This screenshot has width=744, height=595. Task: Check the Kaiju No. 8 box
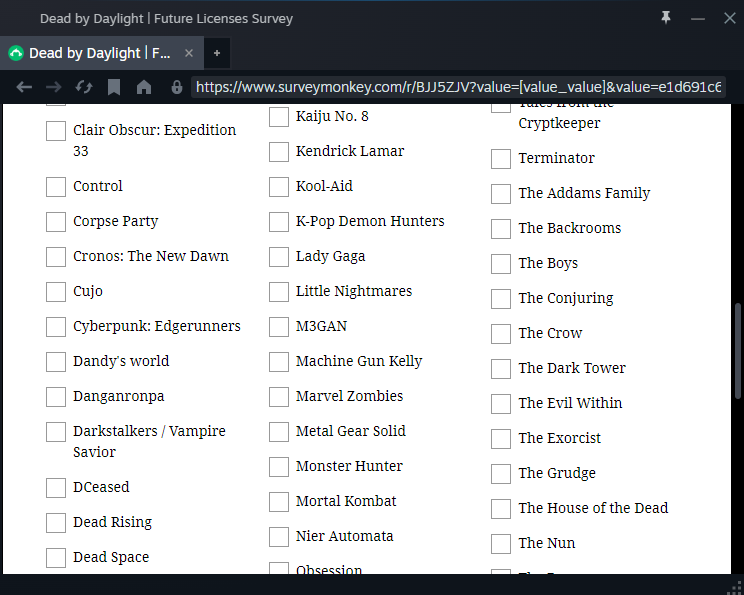[279, 117]
